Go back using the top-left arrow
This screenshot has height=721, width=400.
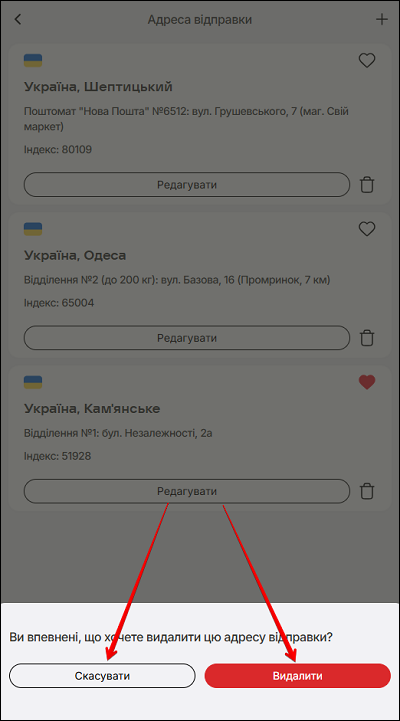coord(17,19)
